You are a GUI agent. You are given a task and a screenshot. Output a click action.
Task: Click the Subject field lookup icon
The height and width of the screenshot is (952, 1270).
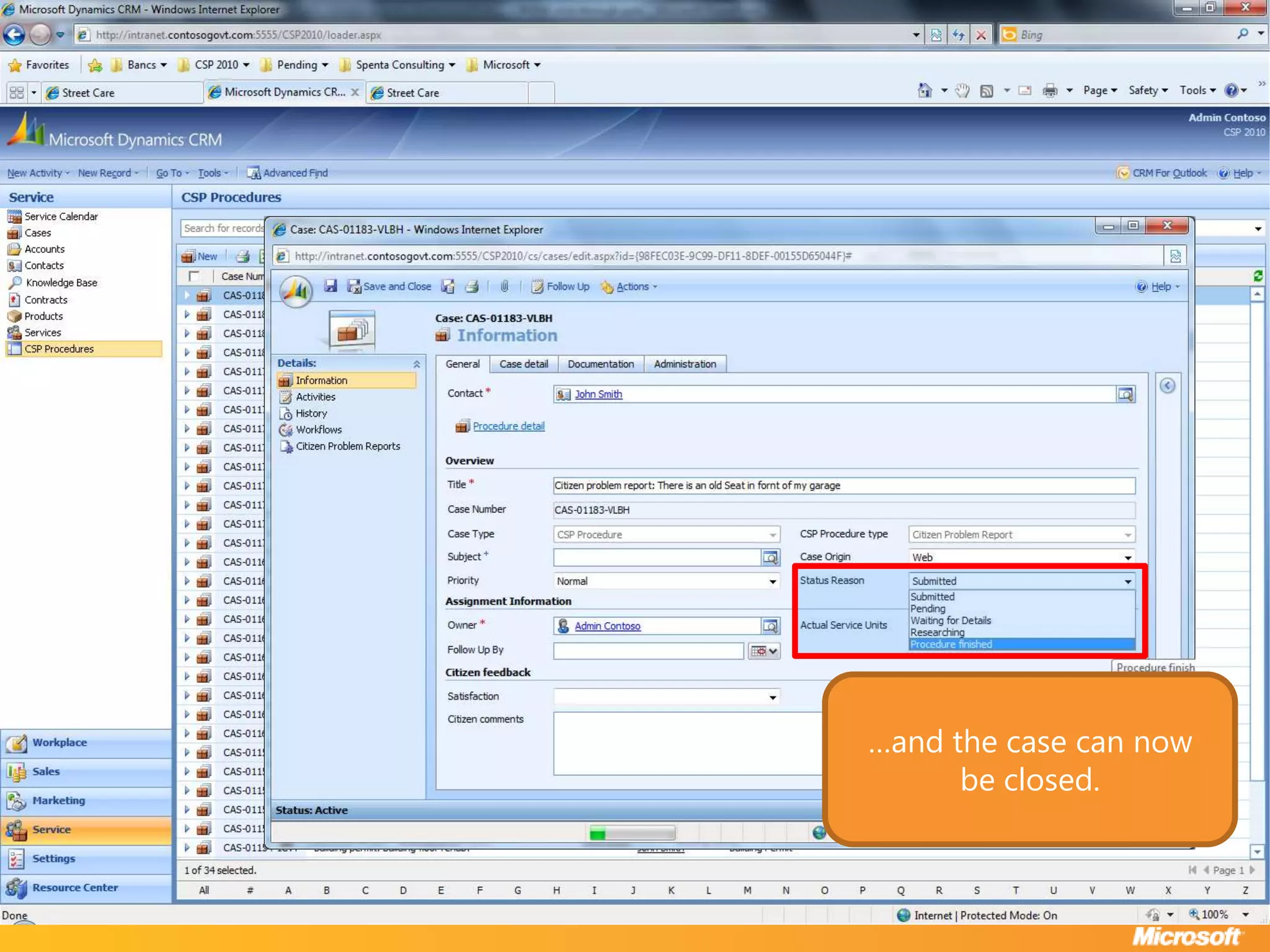(x=770, y=557)
